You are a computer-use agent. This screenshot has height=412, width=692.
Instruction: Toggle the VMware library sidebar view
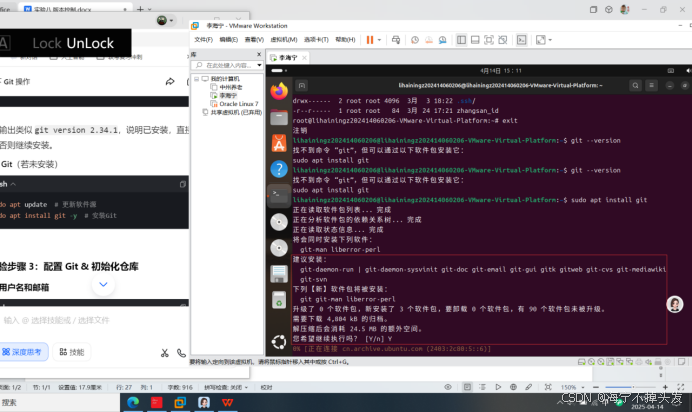(x=461, y=40)
